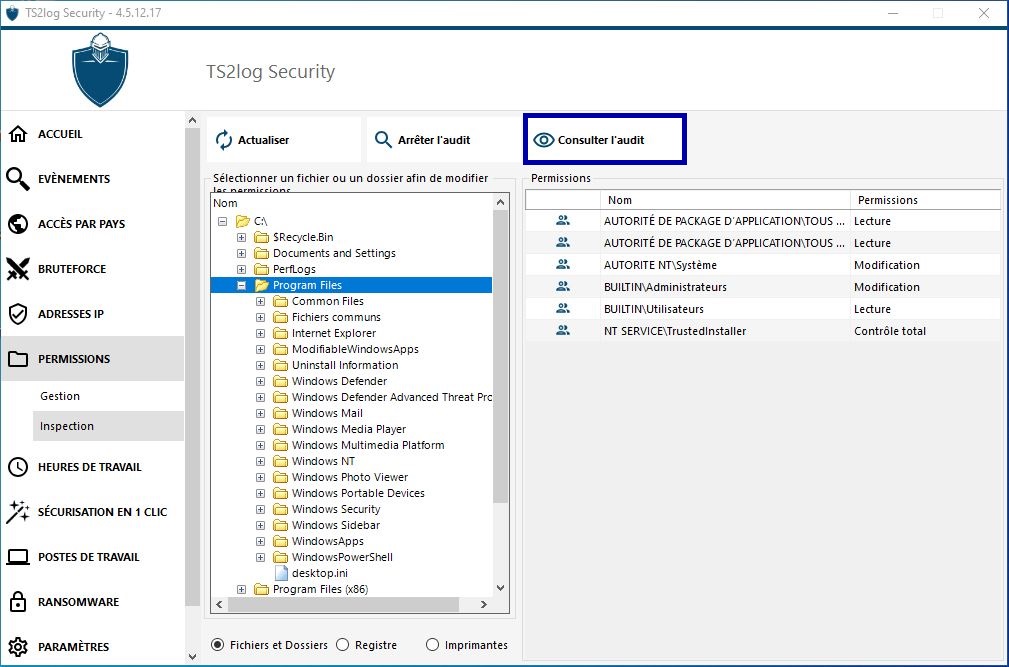Screen dimensions: 1009x667
Task: Click the Actualiser button
Action: pos(284,140)
